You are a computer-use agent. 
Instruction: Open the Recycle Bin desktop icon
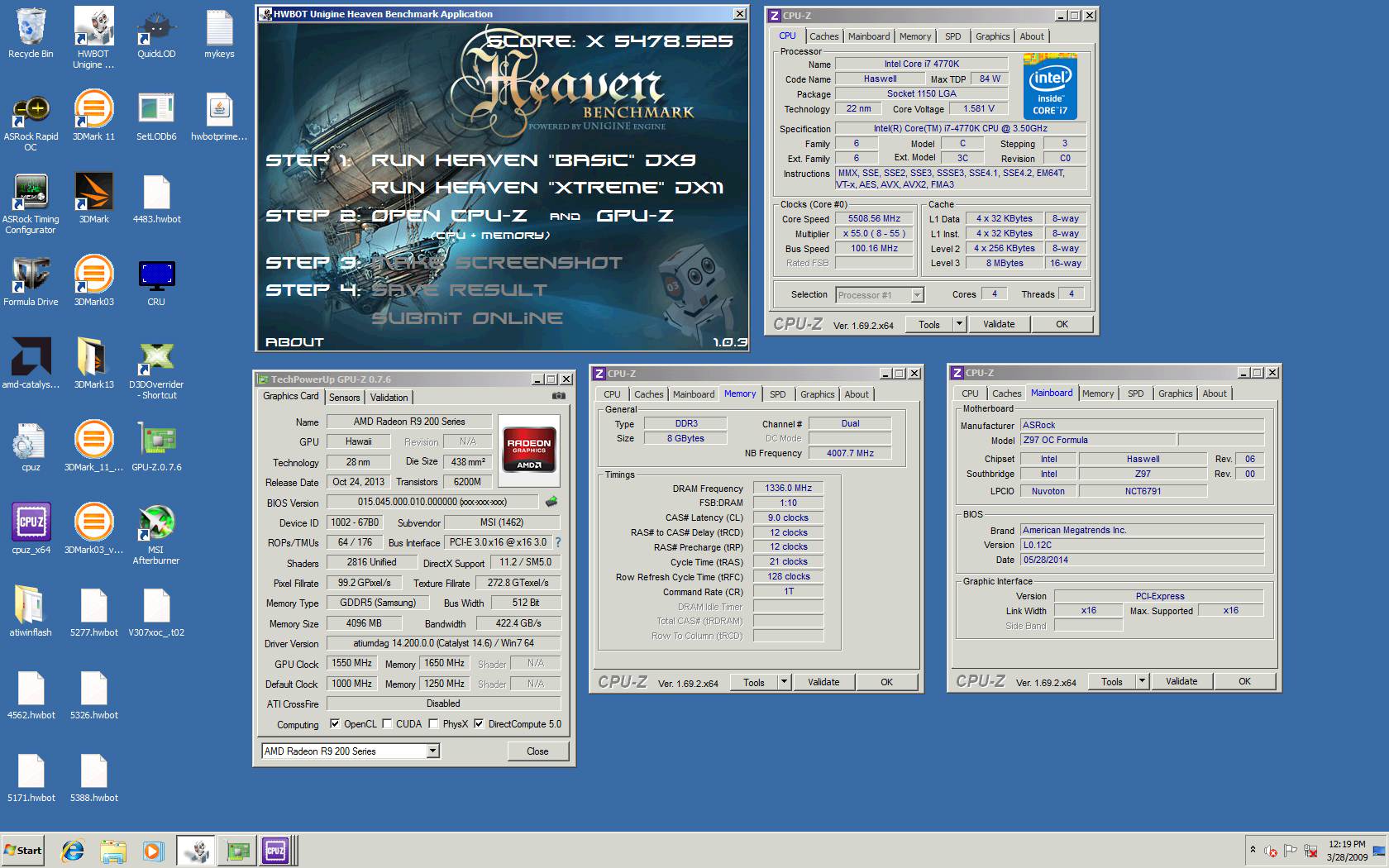[31, 33]
